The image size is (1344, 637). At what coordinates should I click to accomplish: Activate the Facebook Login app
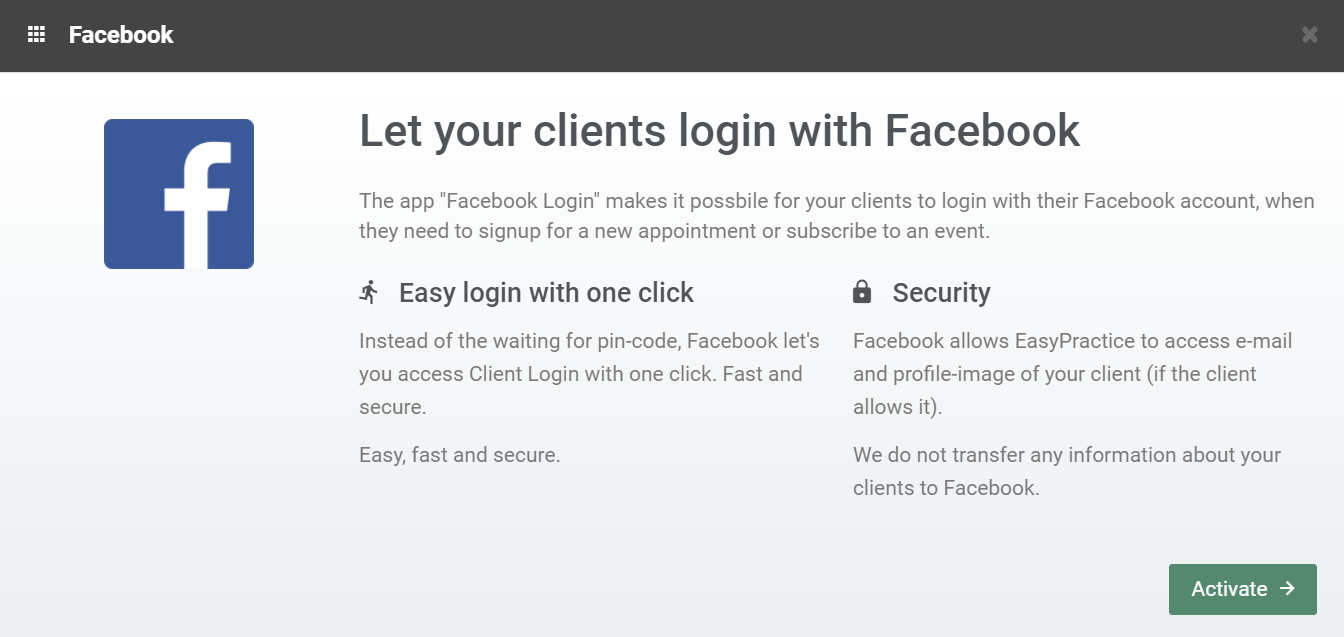(x=1242, y=589)
